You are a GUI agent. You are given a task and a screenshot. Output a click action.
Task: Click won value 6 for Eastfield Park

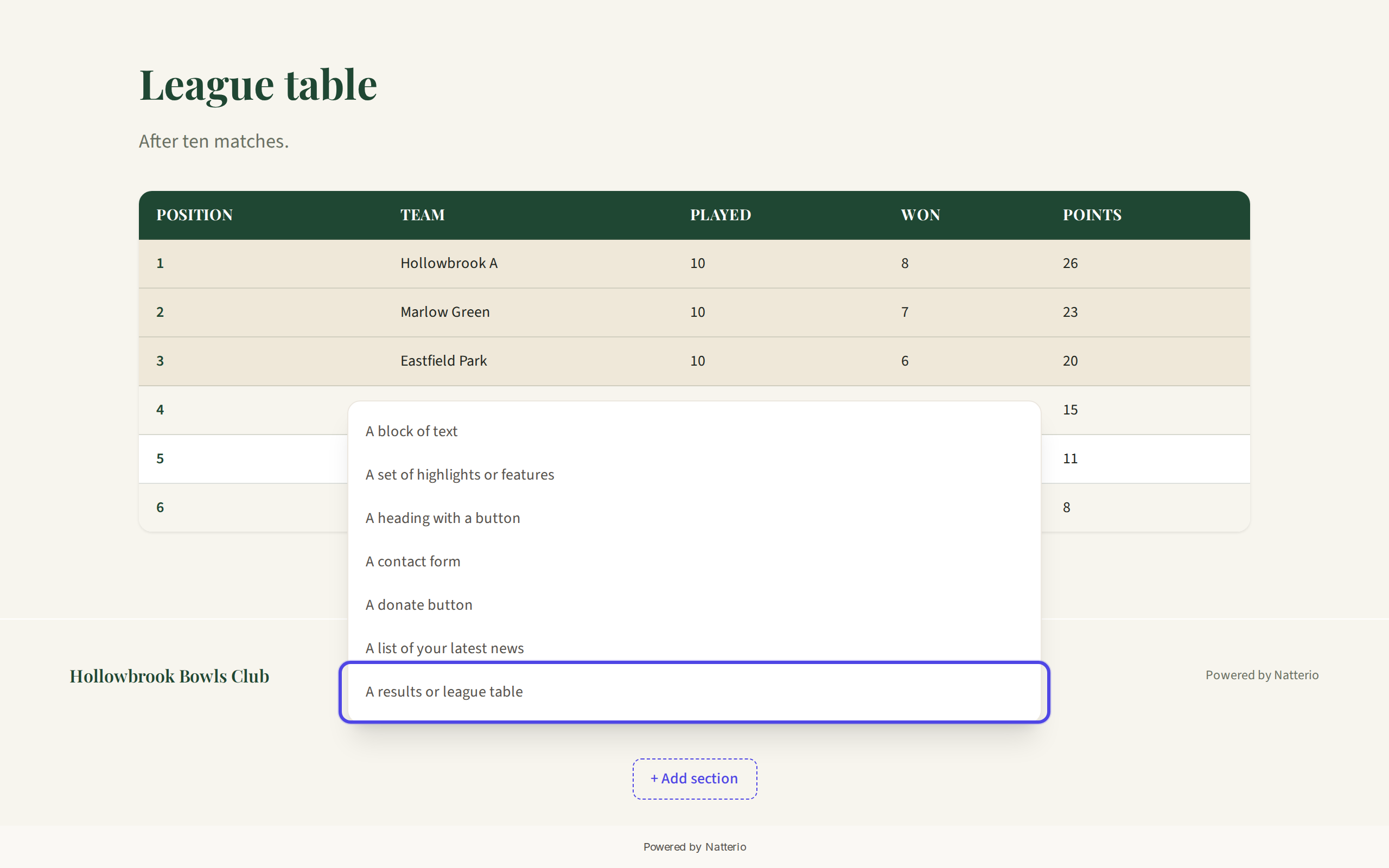coord(904,361)
